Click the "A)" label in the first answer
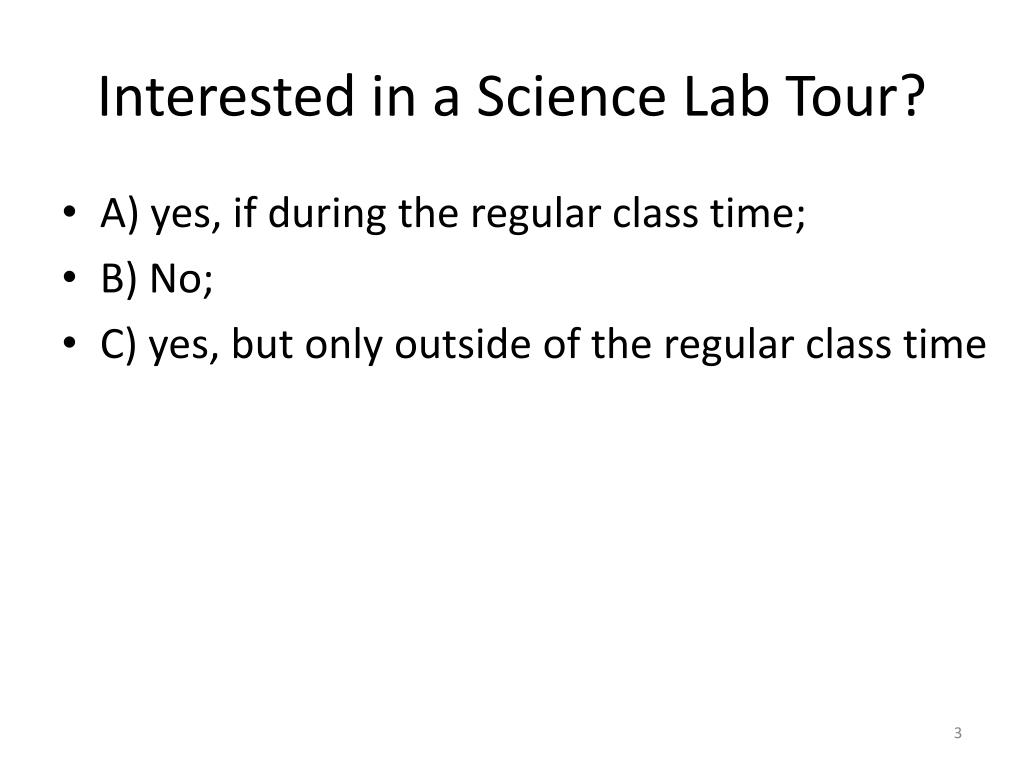 [120, 214]
